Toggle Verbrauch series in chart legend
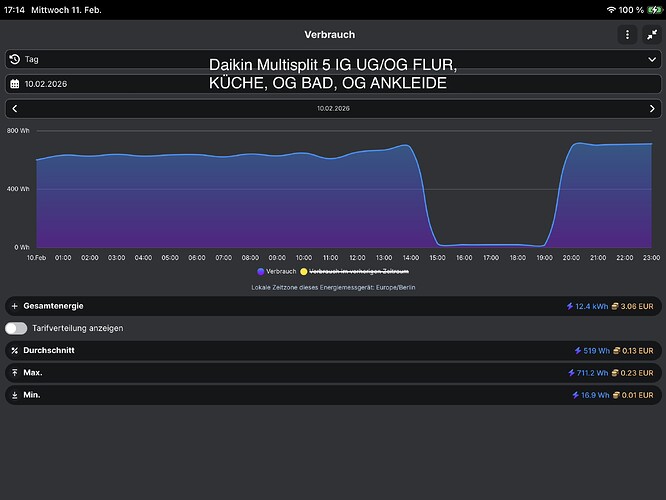 pos(277,271)
